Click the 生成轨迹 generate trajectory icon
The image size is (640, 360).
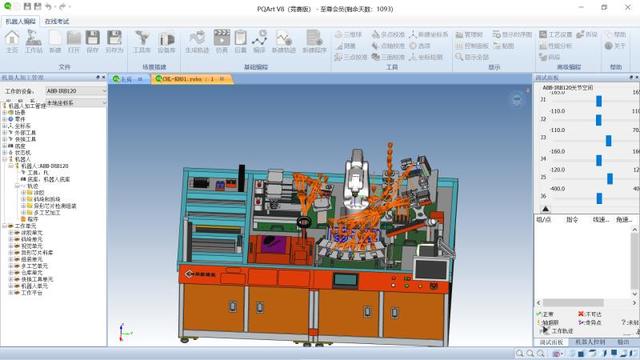tap(197, 42)
